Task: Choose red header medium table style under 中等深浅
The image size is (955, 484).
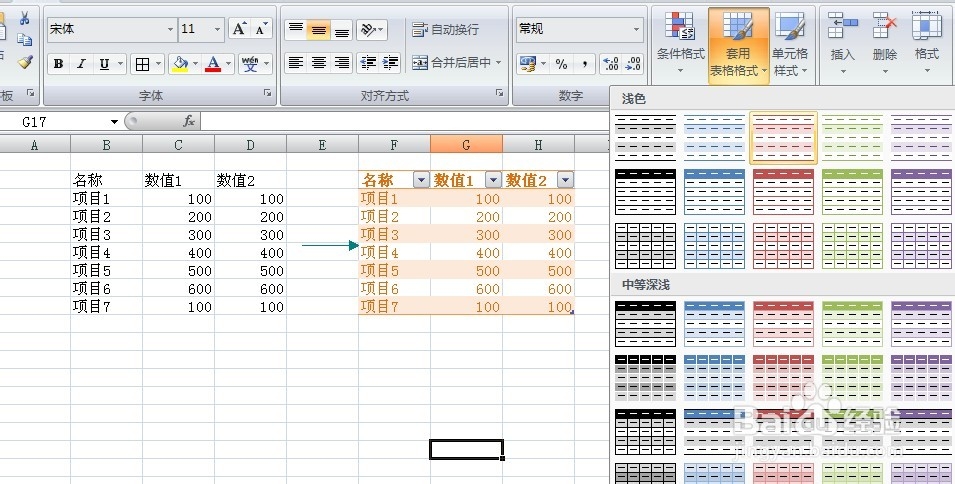Action: (x=783, y=324)
